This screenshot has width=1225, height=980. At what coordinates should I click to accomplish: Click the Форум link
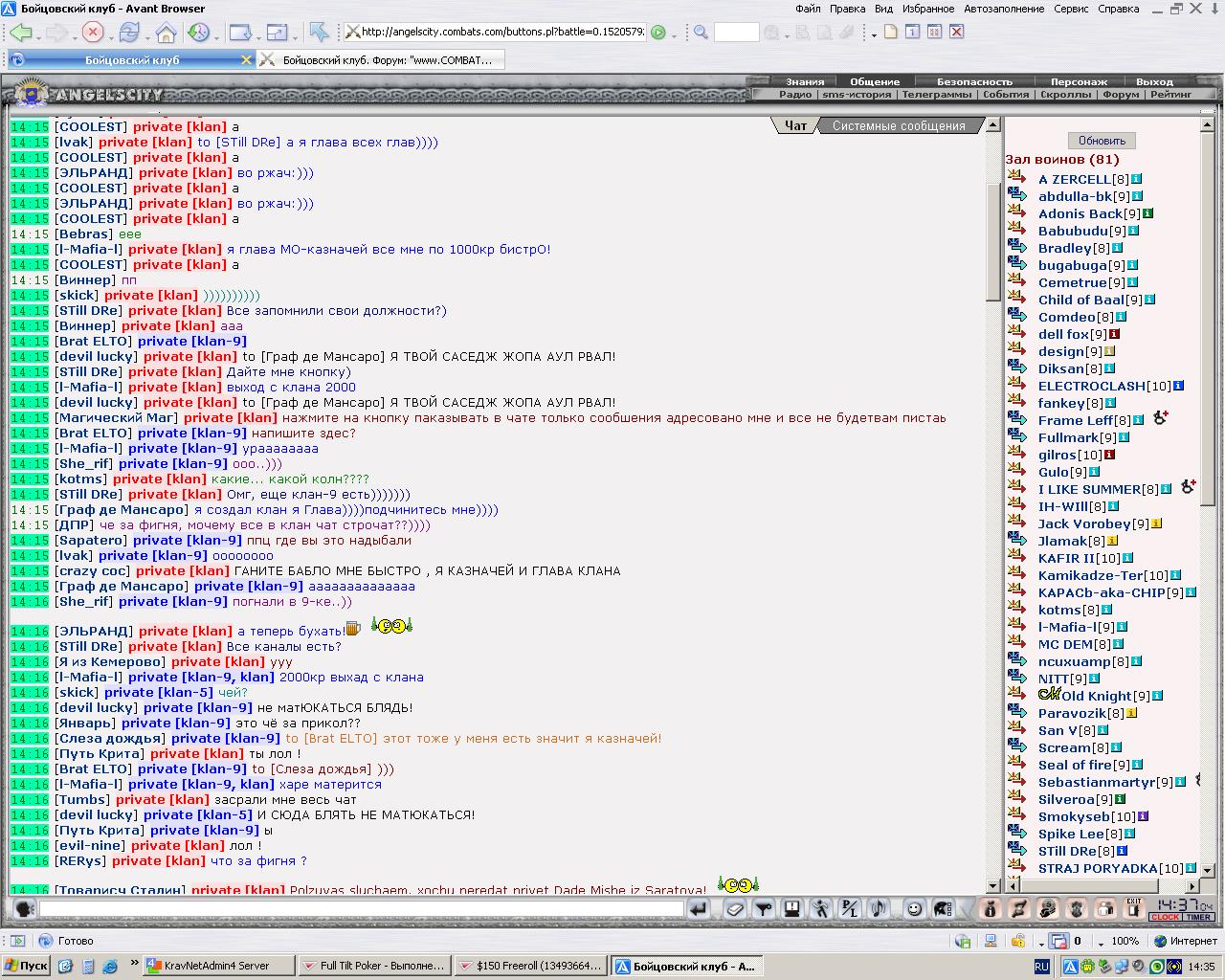pos(1121,94)
